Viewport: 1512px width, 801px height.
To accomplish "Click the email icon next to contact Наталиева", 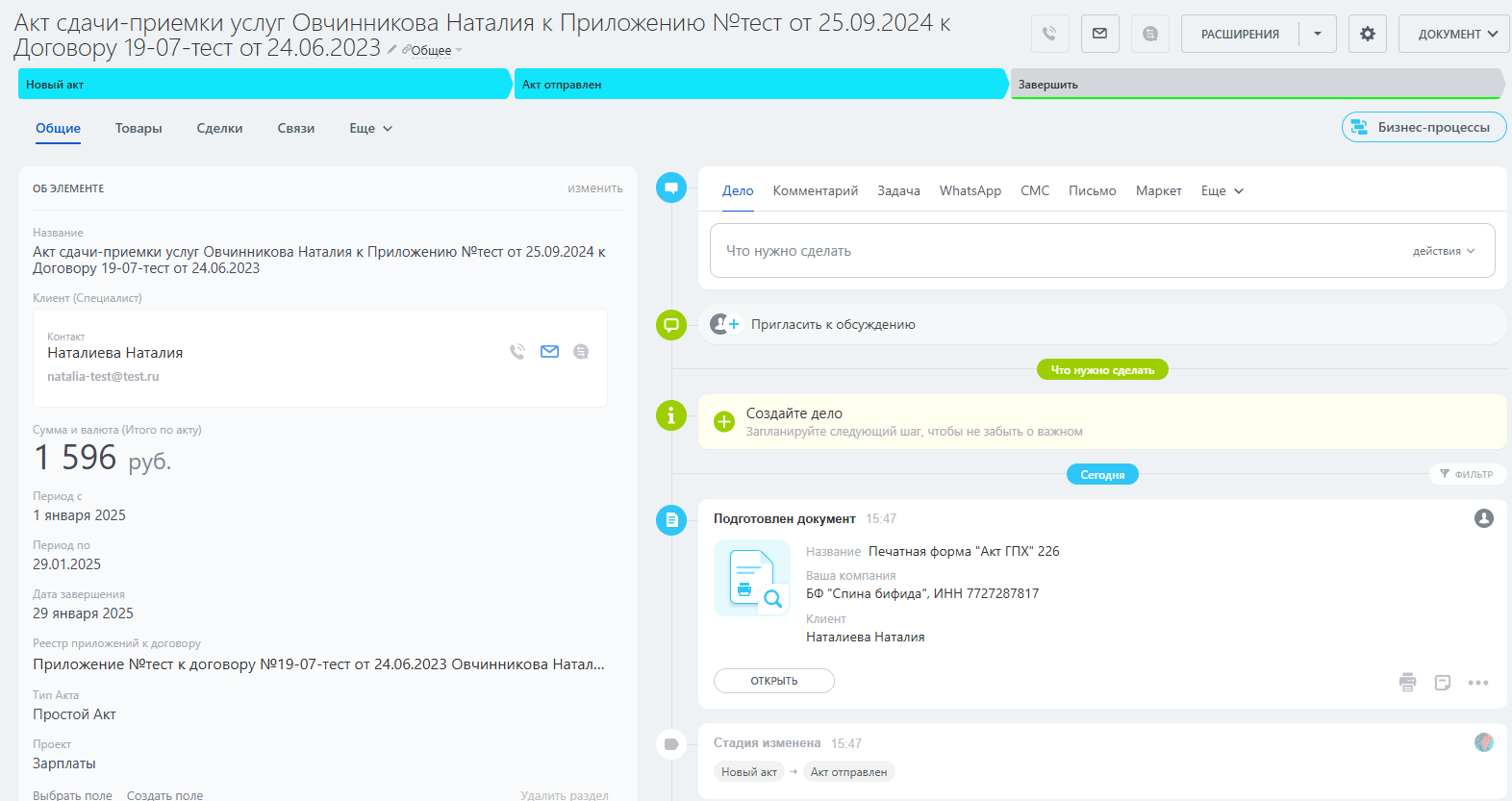I will coord(549,352).
